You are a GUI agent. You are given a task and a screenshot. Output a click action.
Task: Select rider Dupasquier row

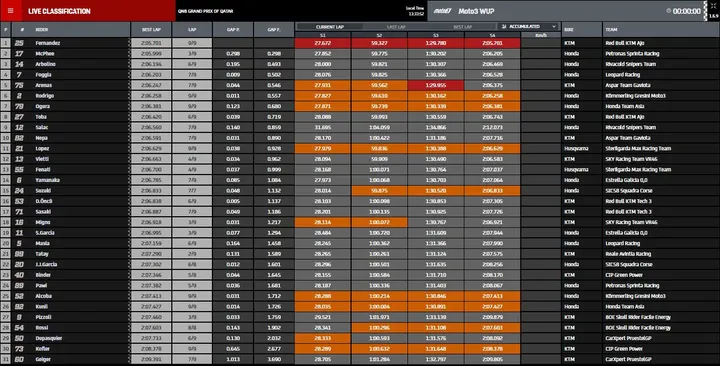click(x=360, y=339)
